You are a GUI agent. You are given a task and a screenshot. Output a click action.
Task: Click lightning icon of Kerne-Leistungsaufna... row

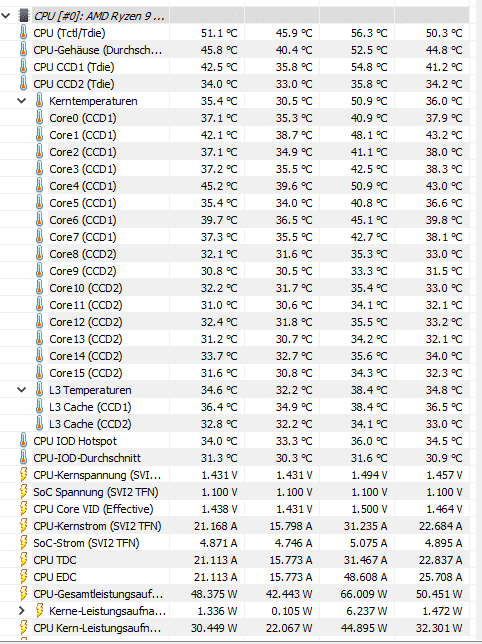tap(39, 611)
